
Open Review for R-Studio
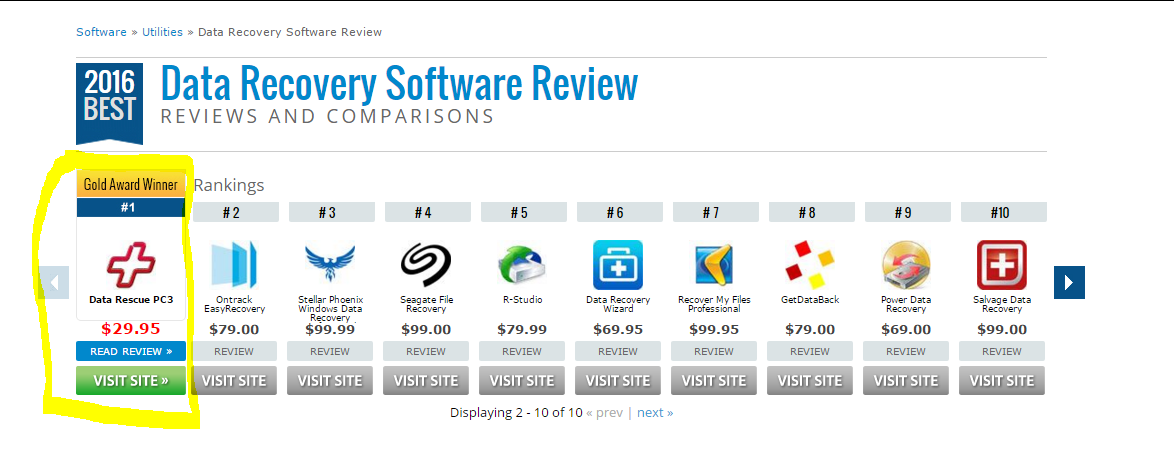pyautogui.click(x=522, y=351)
